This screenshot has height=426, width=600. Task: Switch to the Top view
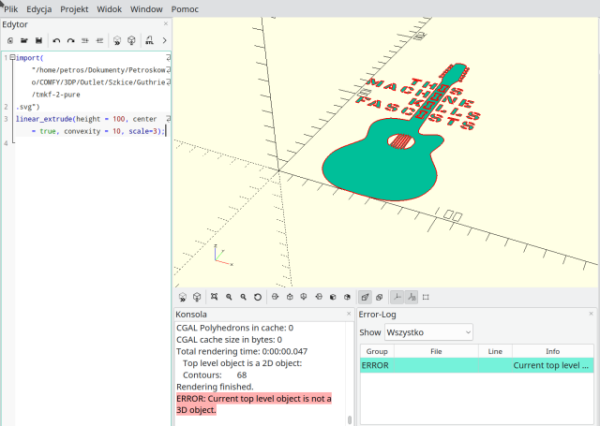290,297
